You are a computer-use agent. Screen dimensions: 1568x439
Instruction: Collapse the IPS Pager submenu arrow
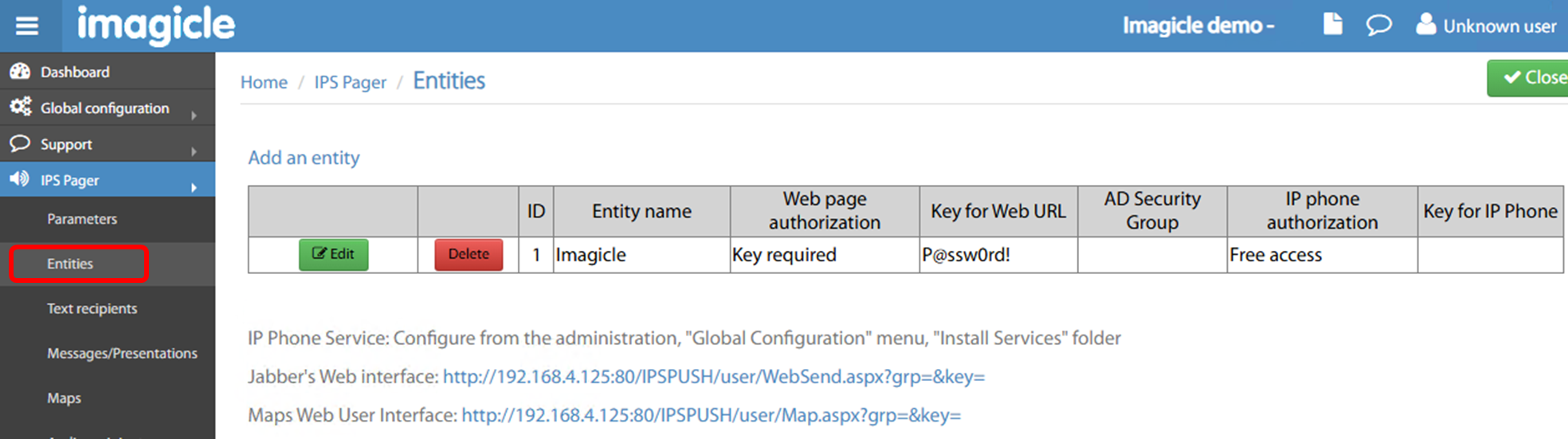(194, 188)
